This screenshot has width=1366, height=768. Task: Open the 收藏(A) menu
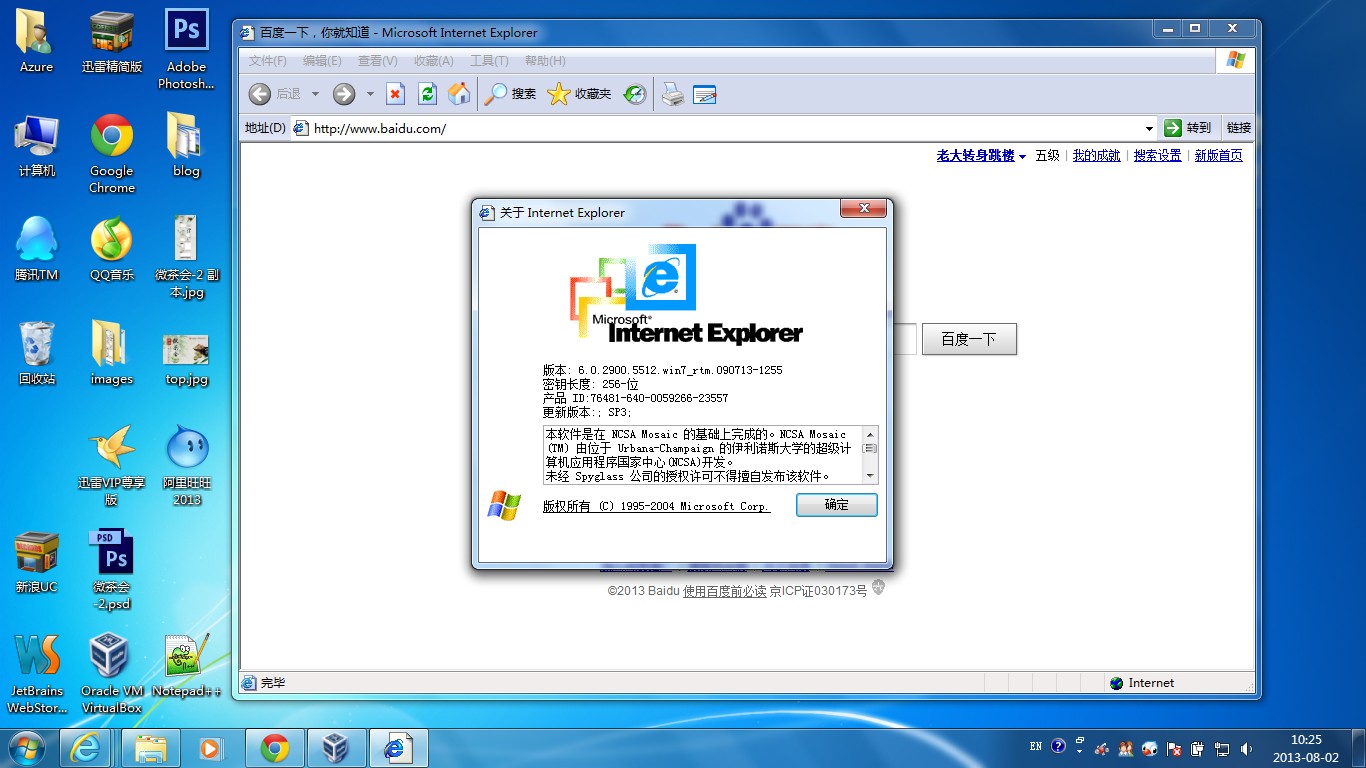433,61
